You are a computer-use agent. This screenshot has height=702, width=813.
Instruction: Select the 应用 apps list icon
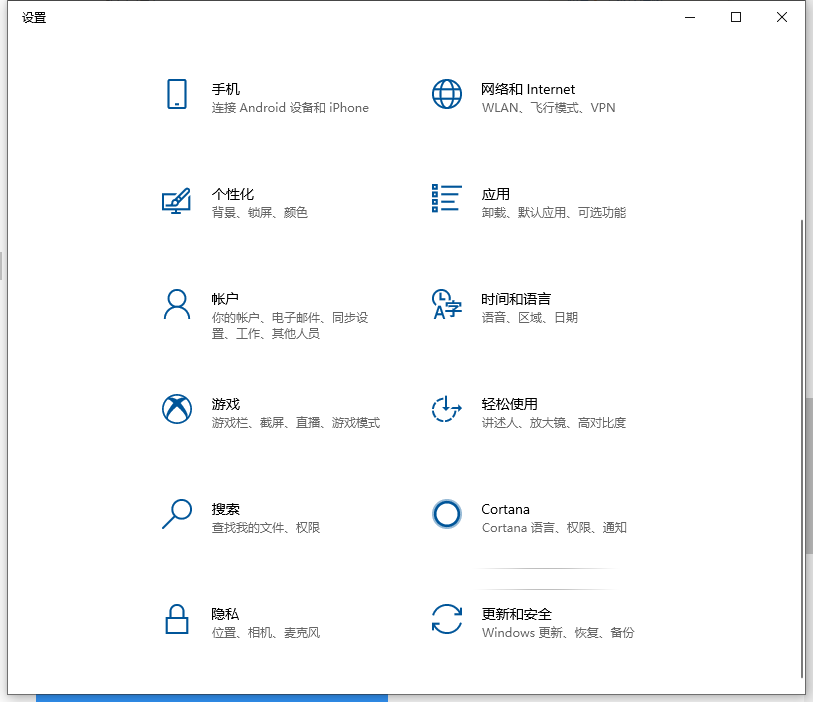446,198
